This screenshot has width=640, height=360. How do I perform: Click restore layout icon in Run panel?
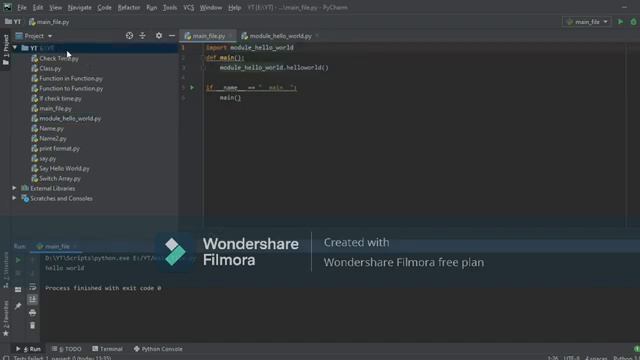coord(18,289)
